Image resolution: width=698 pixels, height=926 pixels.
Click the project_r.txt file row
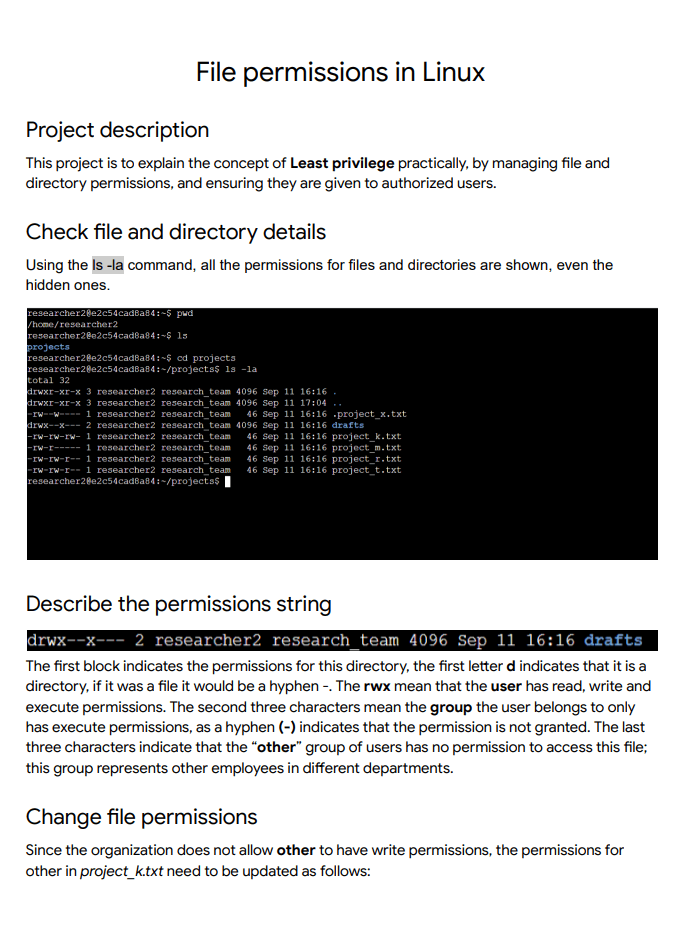[x=214, y=459]
